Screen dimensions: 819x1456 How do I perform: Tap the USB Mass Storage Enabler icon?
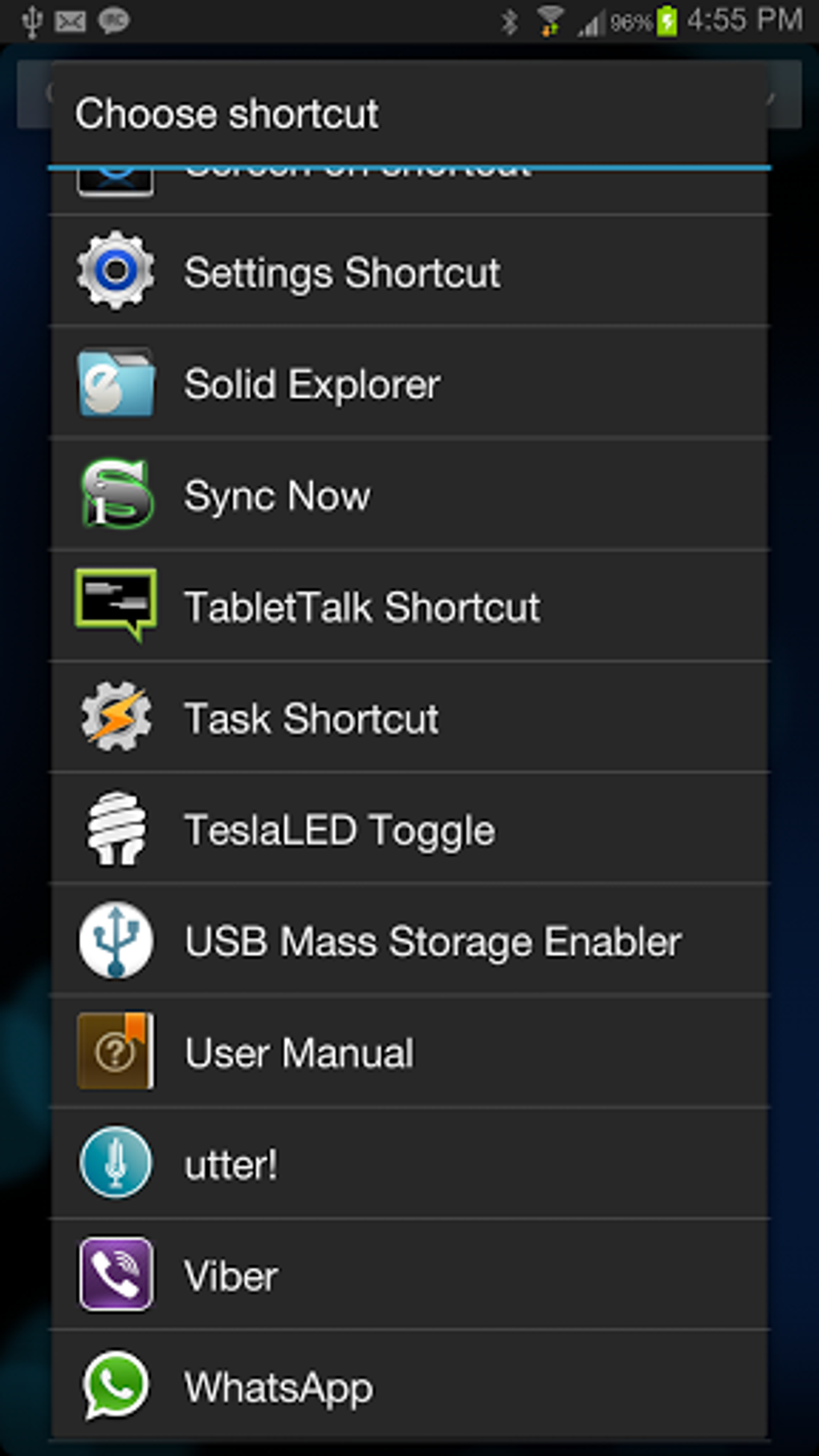tap(116, 940)
